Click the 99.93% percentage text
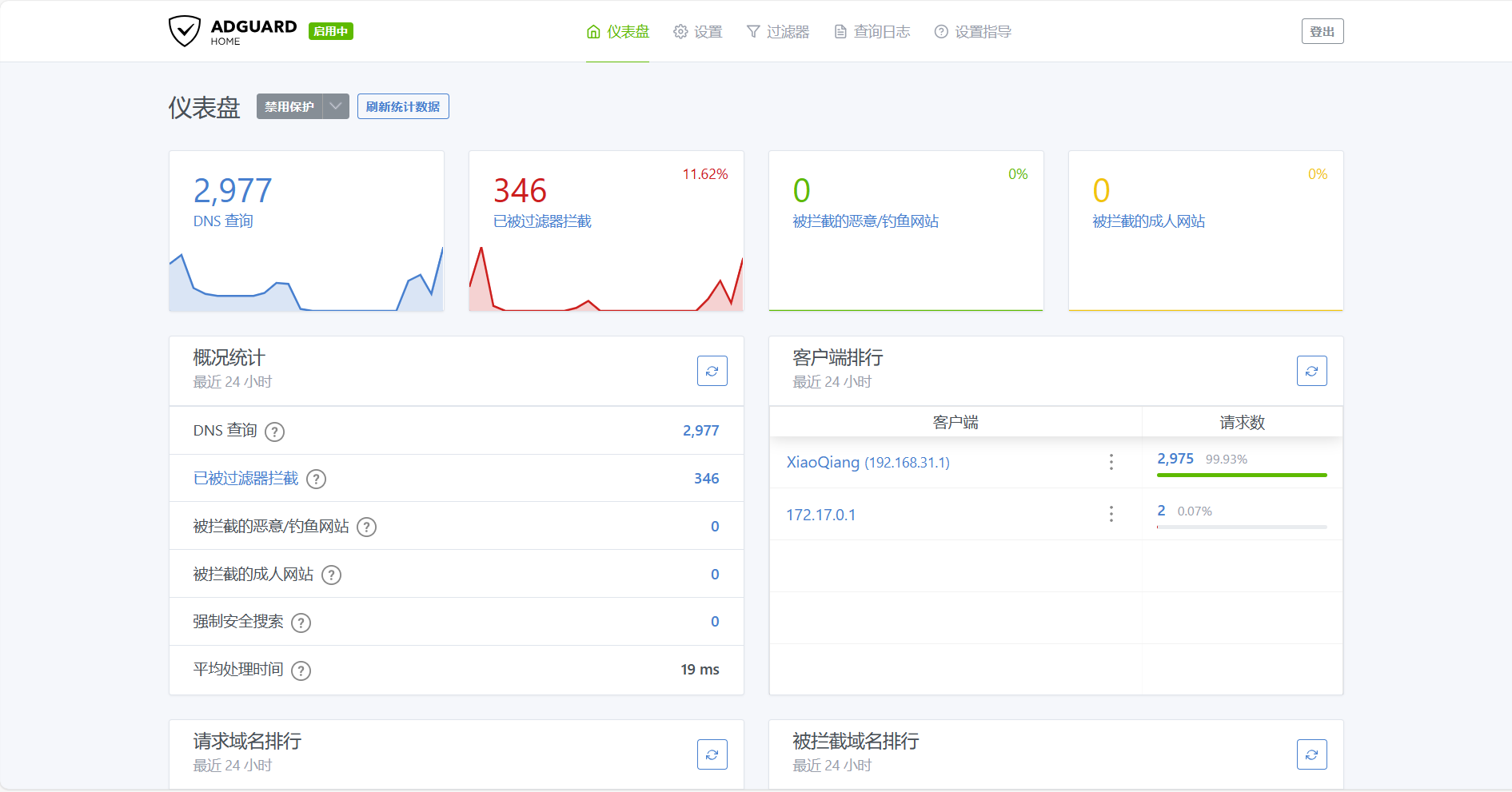The image size is (1512, 792). click(1227, 460)
